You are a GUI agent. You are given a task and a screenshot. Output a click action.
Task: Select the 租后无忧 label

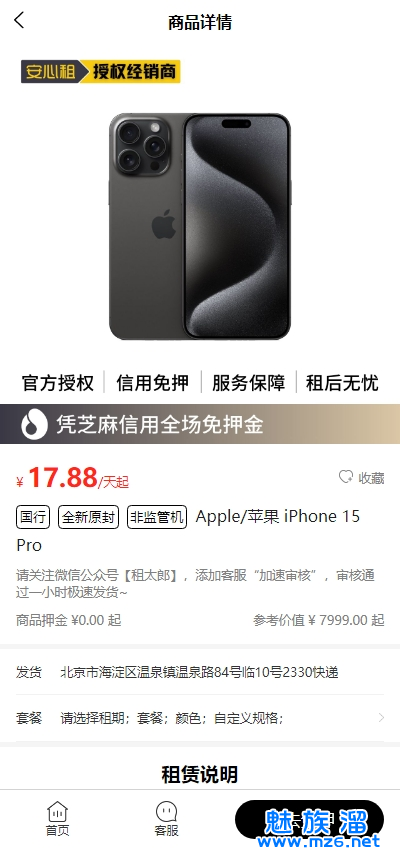342,382
